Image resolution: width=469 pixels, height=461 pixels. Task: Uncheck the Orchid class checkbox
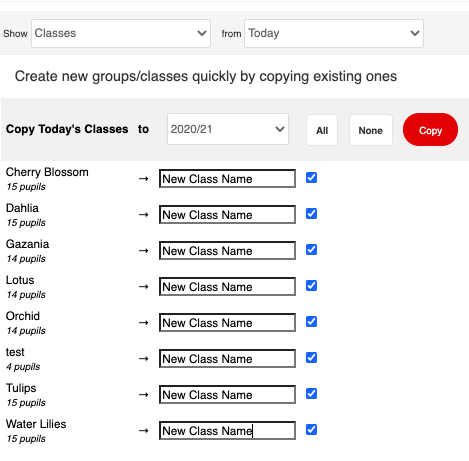[311, 322]
